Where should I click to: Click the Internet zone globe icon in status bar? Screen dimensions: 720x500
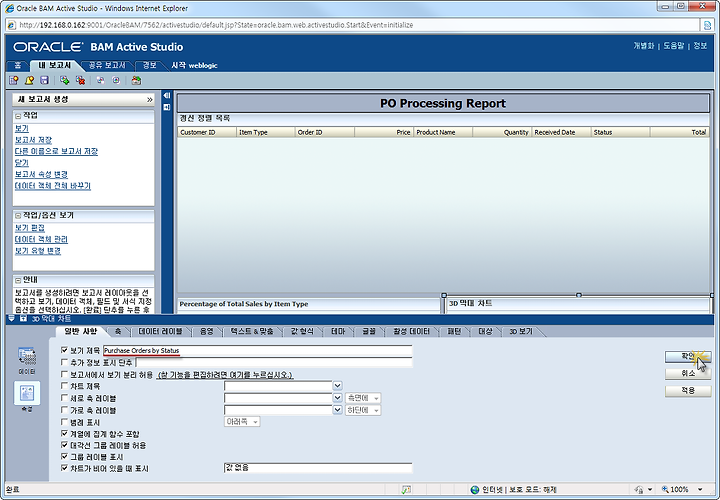[x=475, y=489]
